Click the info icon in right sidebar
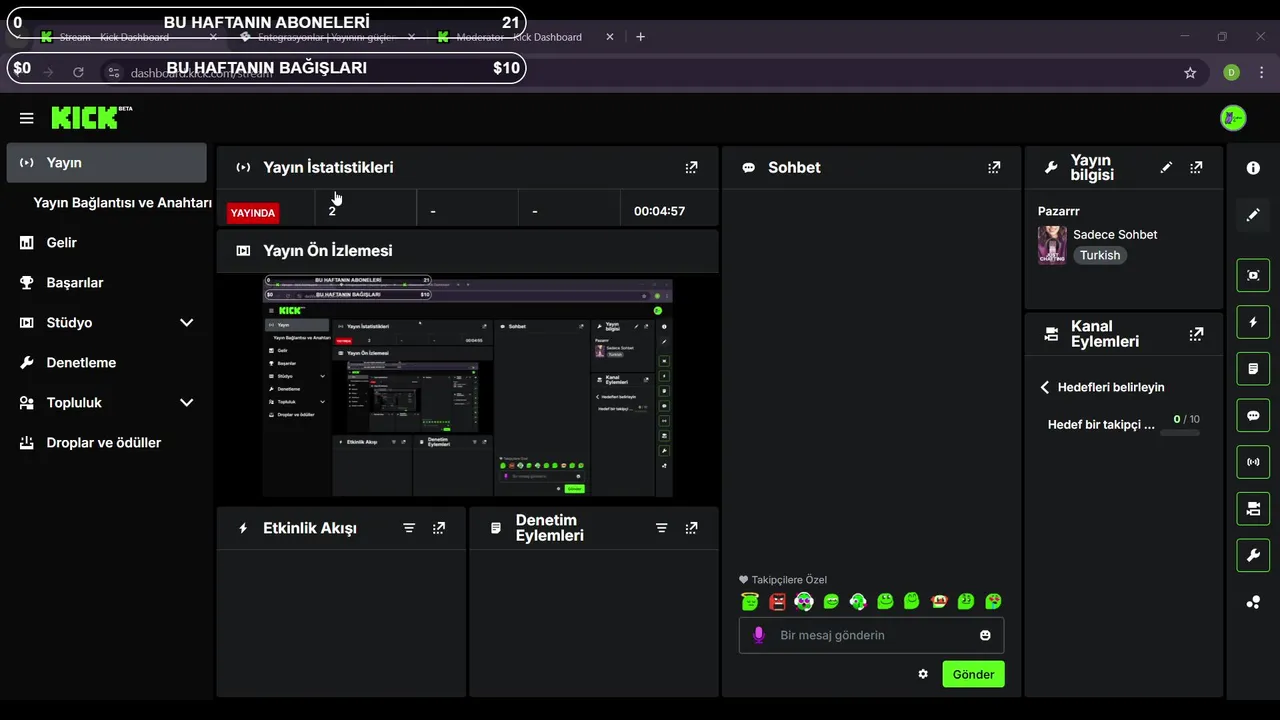The width and height of the screenshot is (1280, 720). click(x=1253, y=168)
